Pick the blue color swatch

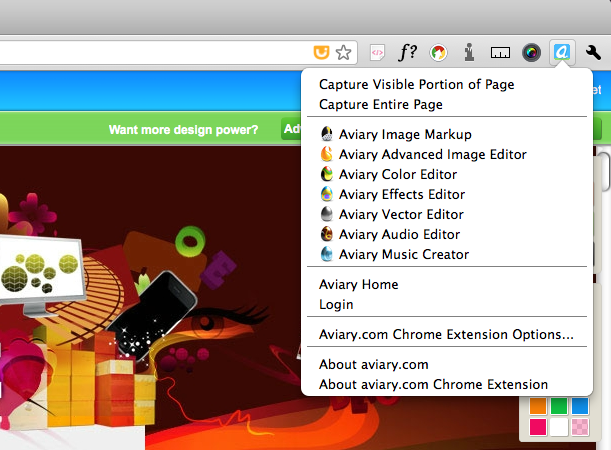[x=580, y=406]
